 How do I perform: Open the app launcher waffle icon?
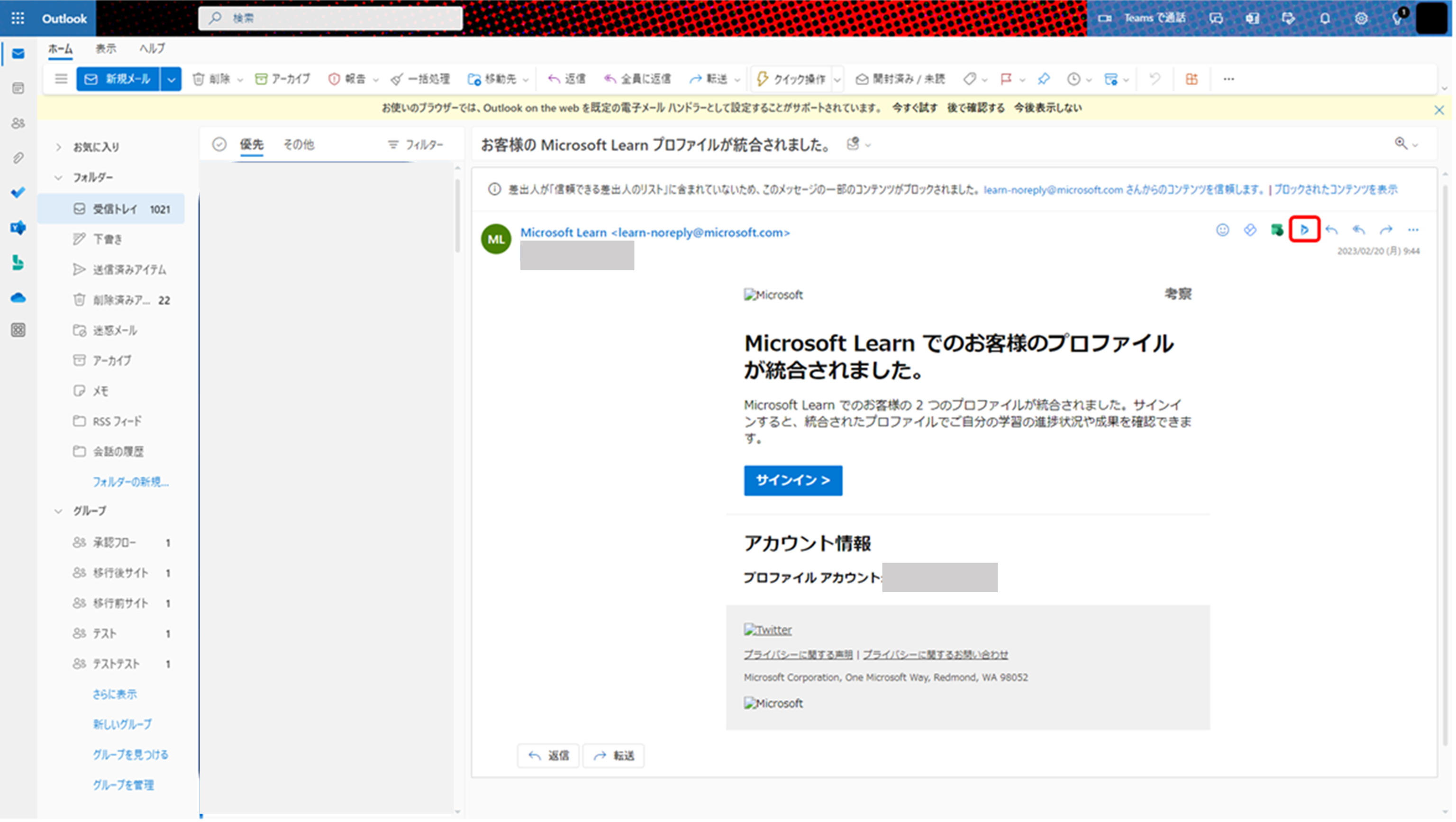click(x=18, y=18)
